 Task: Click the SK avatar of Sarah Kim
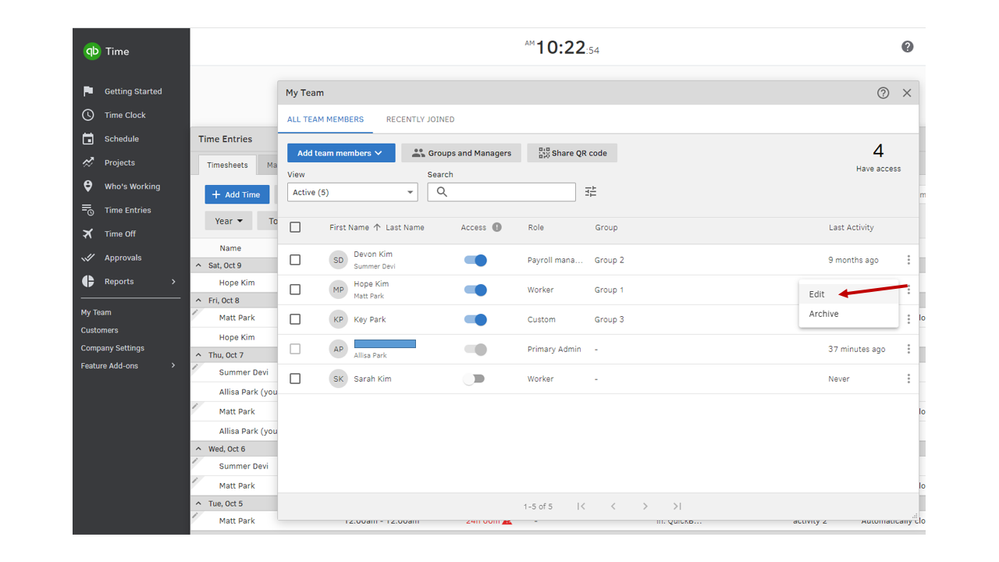click(338, 378)
